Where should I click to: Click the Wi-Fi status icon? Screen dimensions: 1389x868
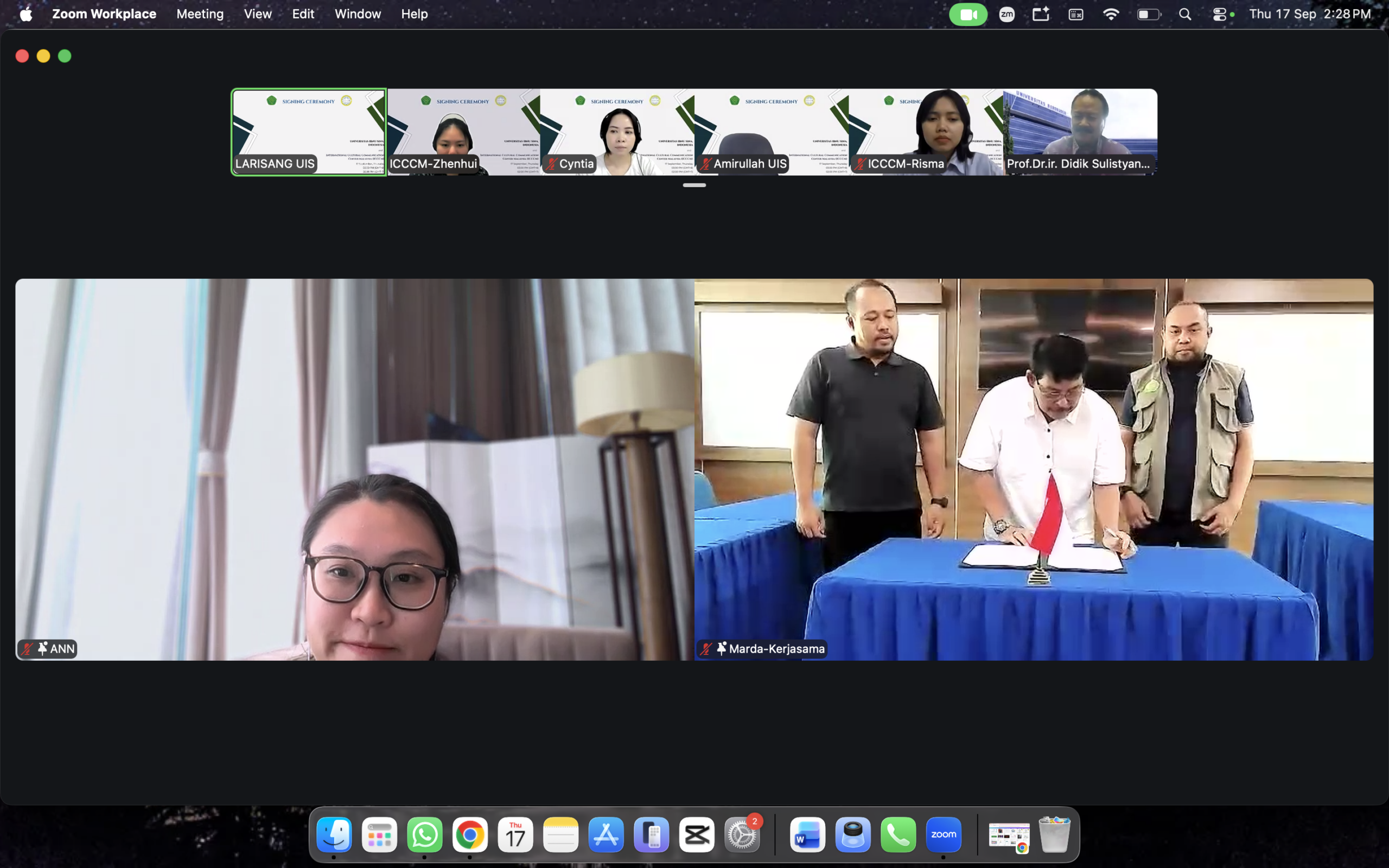[x=1111, y=14]
